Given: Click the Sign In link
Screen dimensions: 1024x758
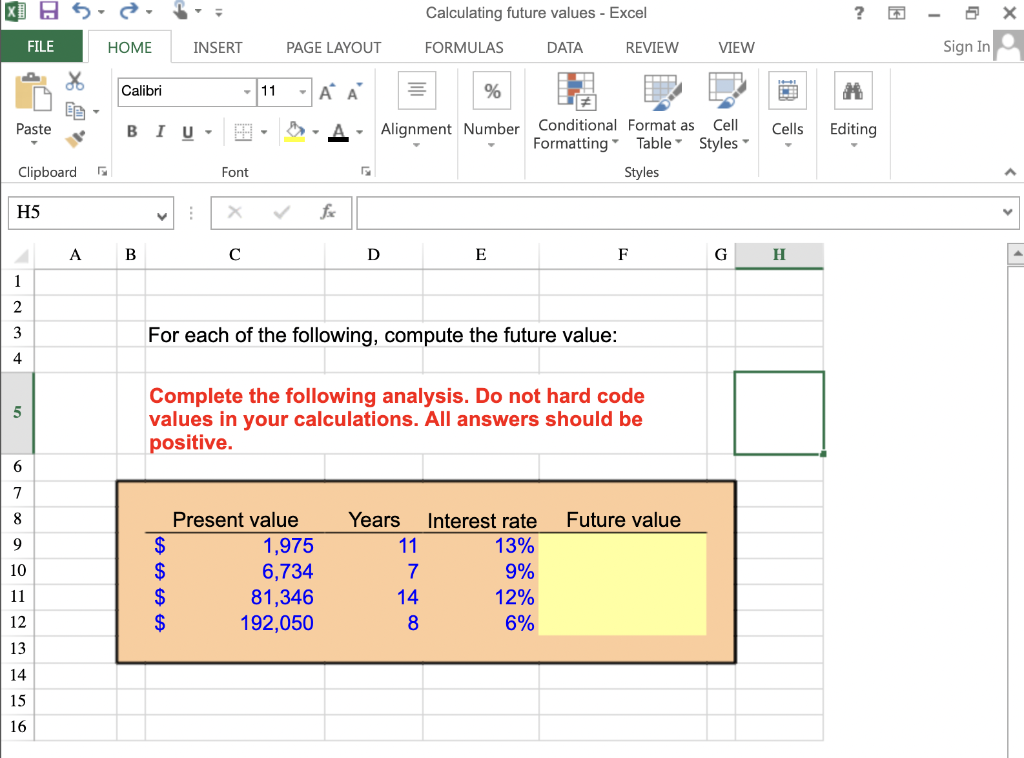Looking at the screenshot, I should (x=965, y=46).
